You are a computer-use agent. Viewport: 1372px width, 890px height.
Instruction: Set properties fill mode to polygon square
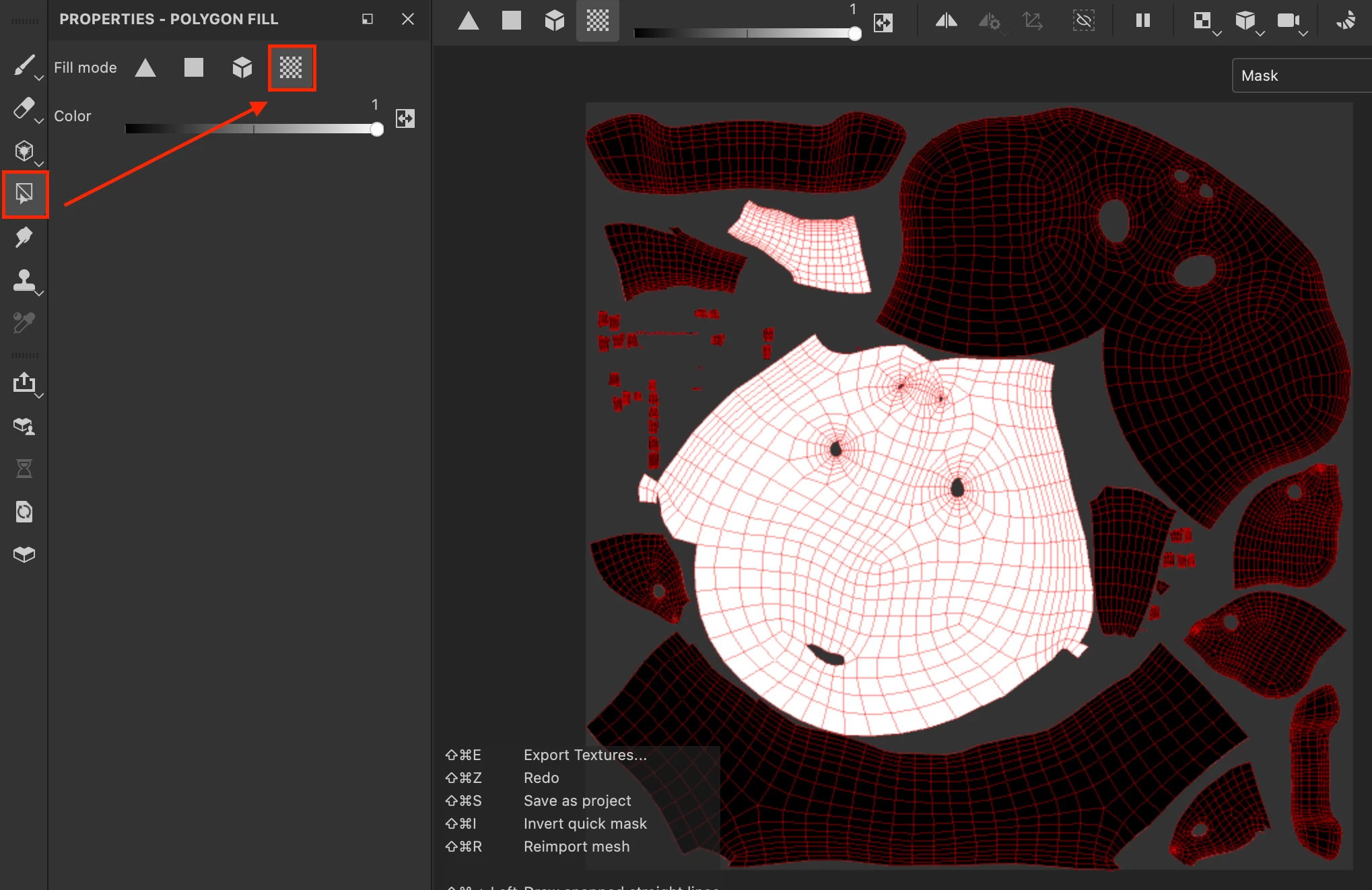pyautogui.click(x=194, y=67)
